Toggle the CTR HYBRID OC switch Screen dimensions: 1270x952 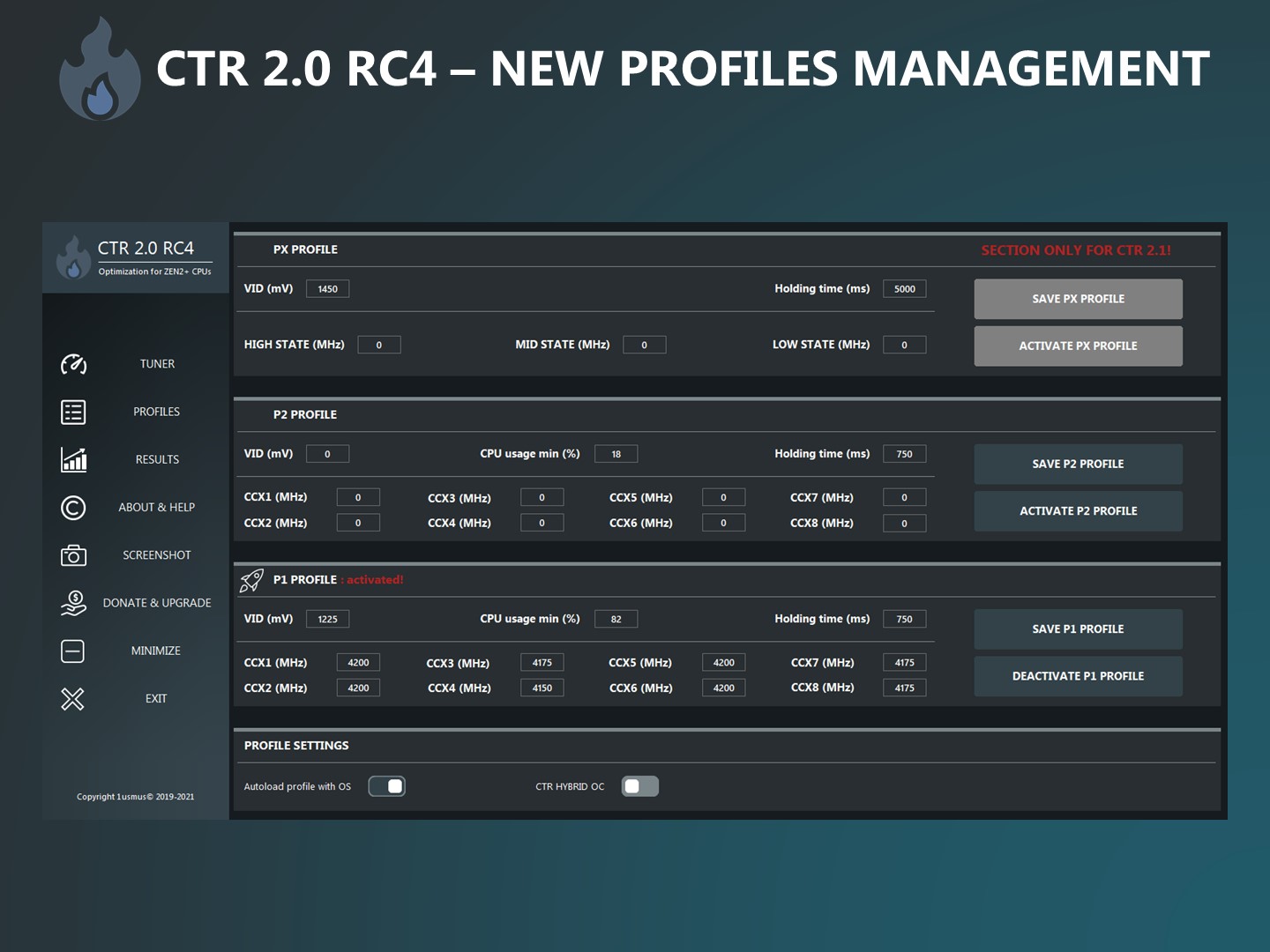point(640,786)
